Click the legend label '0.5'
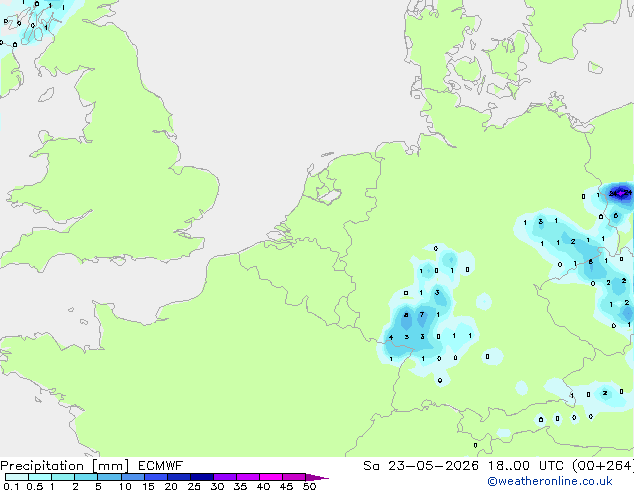634x490 pixels. [x=35, y=486]
